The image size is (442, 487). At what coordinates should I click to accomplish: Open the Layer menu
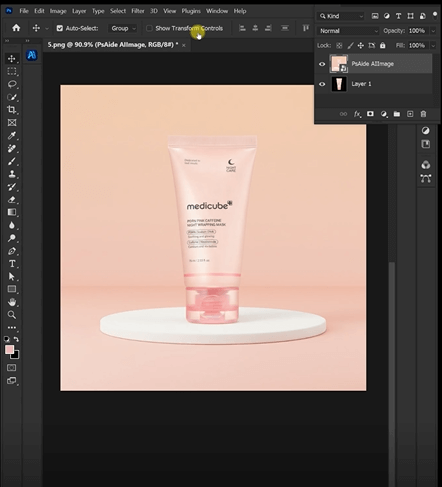[79, 11]
